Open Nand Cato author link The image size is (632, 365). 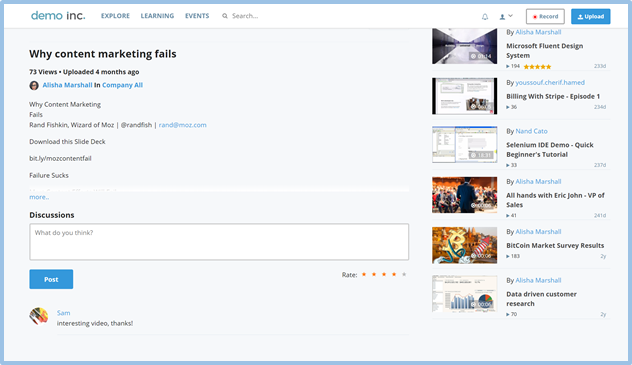click(x=531, y=131)
